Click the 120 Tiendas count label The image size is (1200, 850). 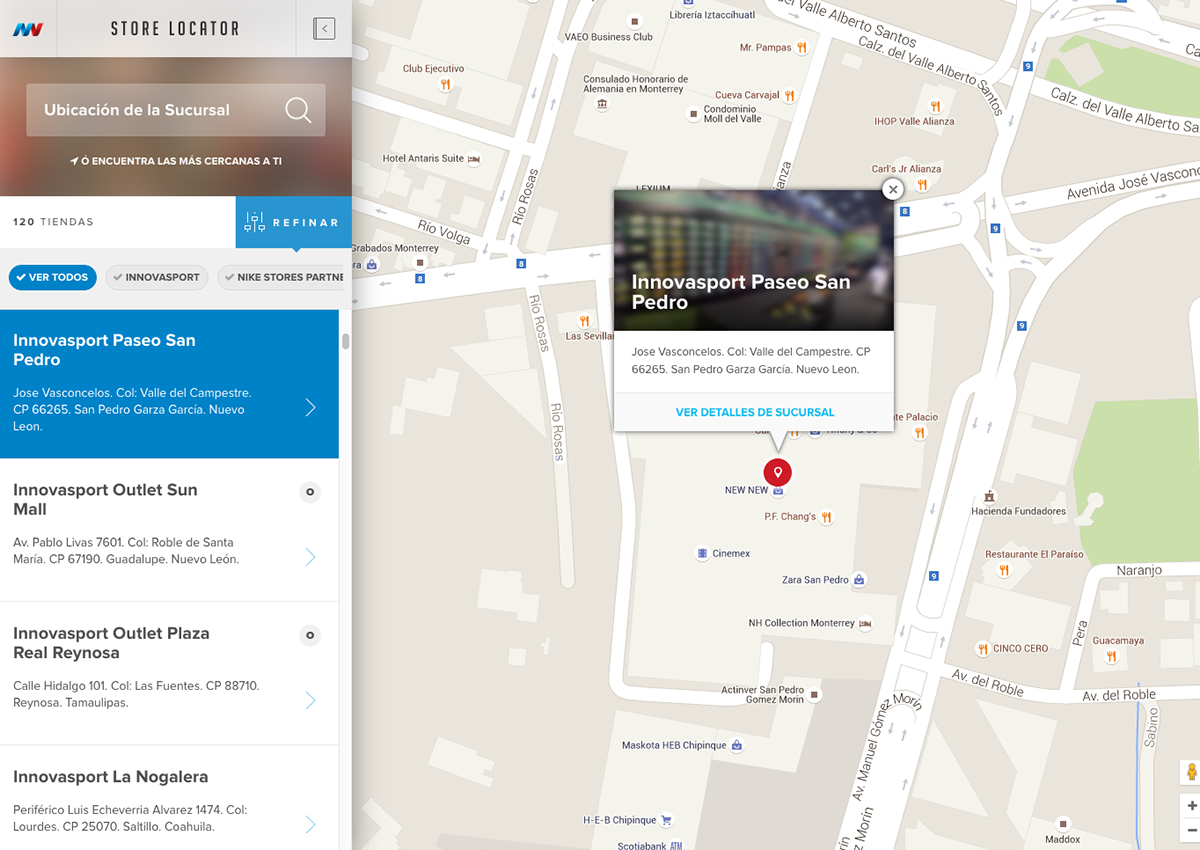tap(53, 222)
